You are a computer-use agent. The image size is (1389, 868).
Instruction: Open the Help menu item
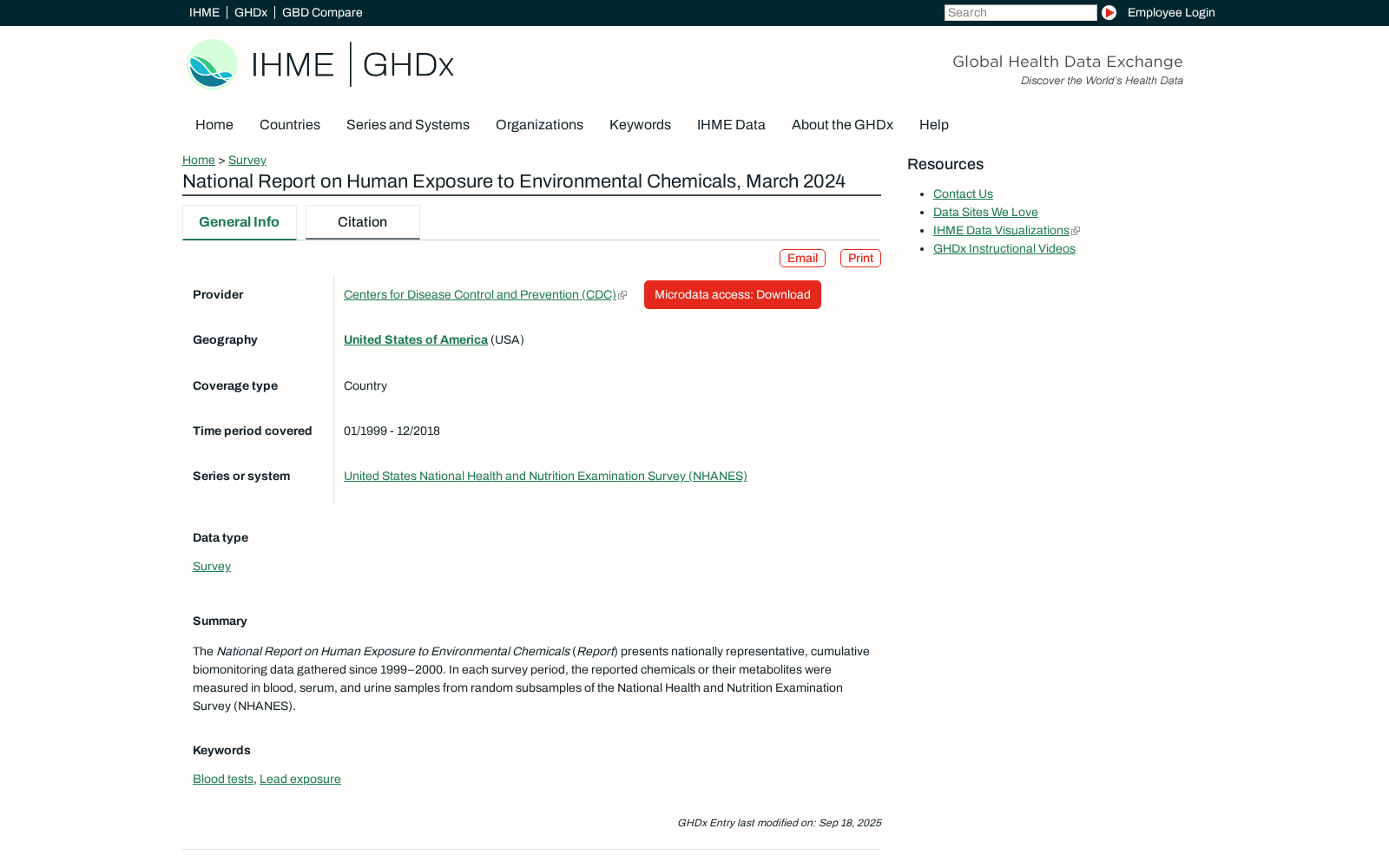click(x=934, y=125)
